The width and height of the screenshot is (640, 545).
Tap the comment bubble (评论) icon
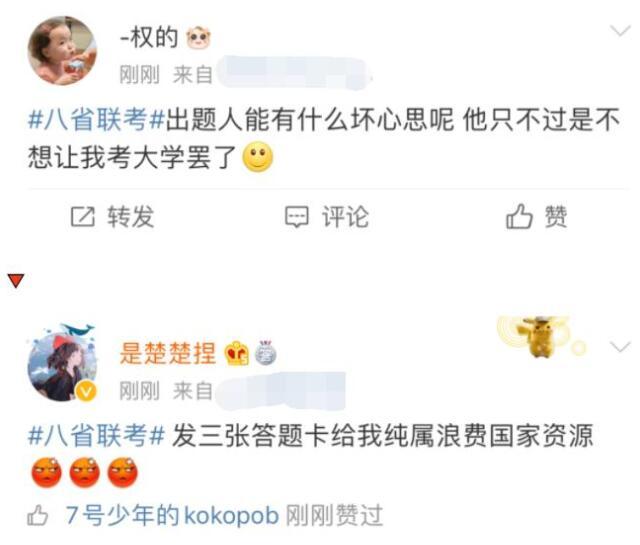(x=296, y=217)
